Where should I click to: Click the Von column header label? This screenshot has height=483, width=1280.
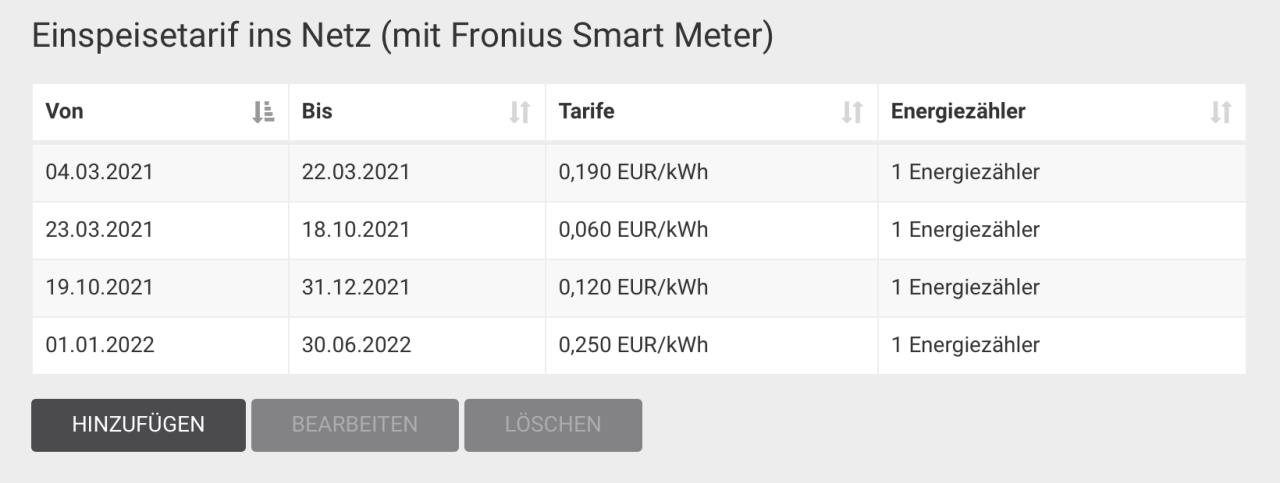coord(65,112)
